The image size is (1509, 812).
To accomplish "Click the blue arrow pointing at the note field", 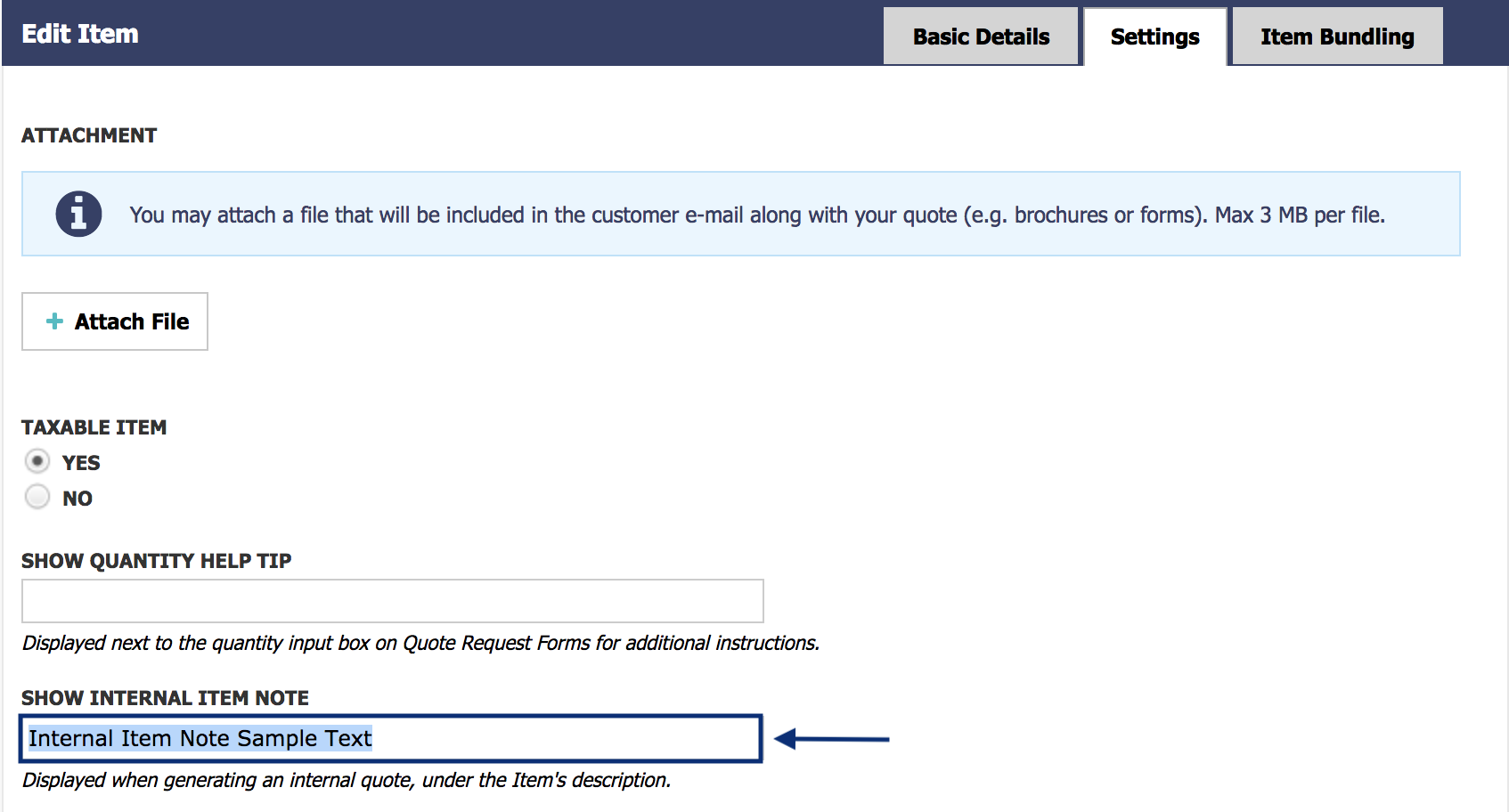I will [x=832, y=739].
